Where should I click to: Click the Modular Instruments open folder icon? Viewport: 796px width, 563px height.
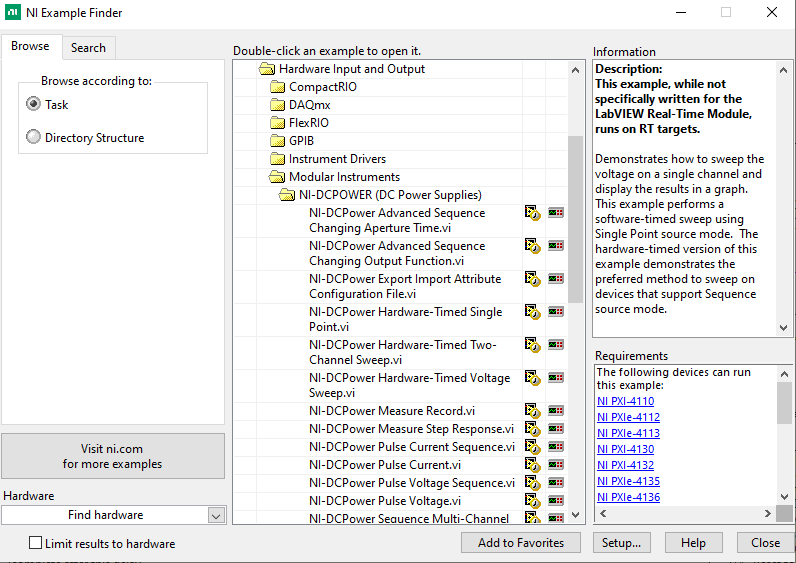click(277, 177)
